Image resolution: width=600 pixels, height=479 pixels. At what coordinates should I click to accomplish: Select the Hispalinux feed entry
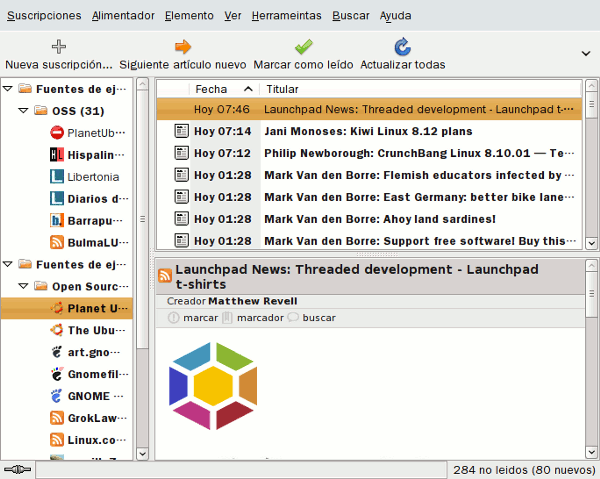point(88,154)
